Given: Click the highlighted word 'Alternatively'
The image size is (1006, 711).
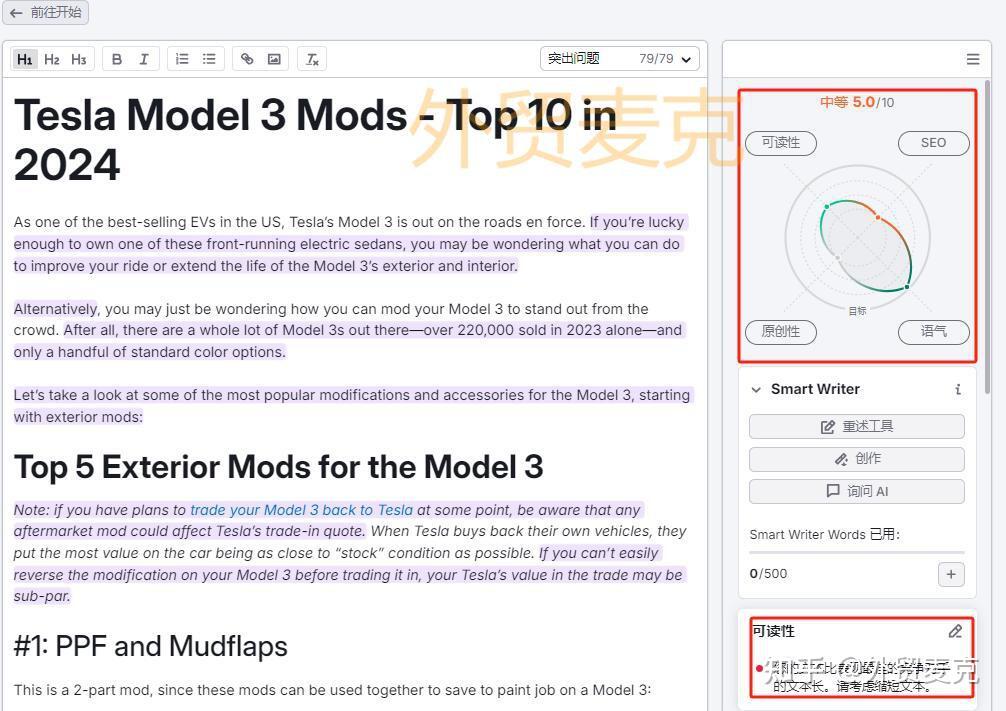Looking at the screenshot, I should (x=56, y=309).
